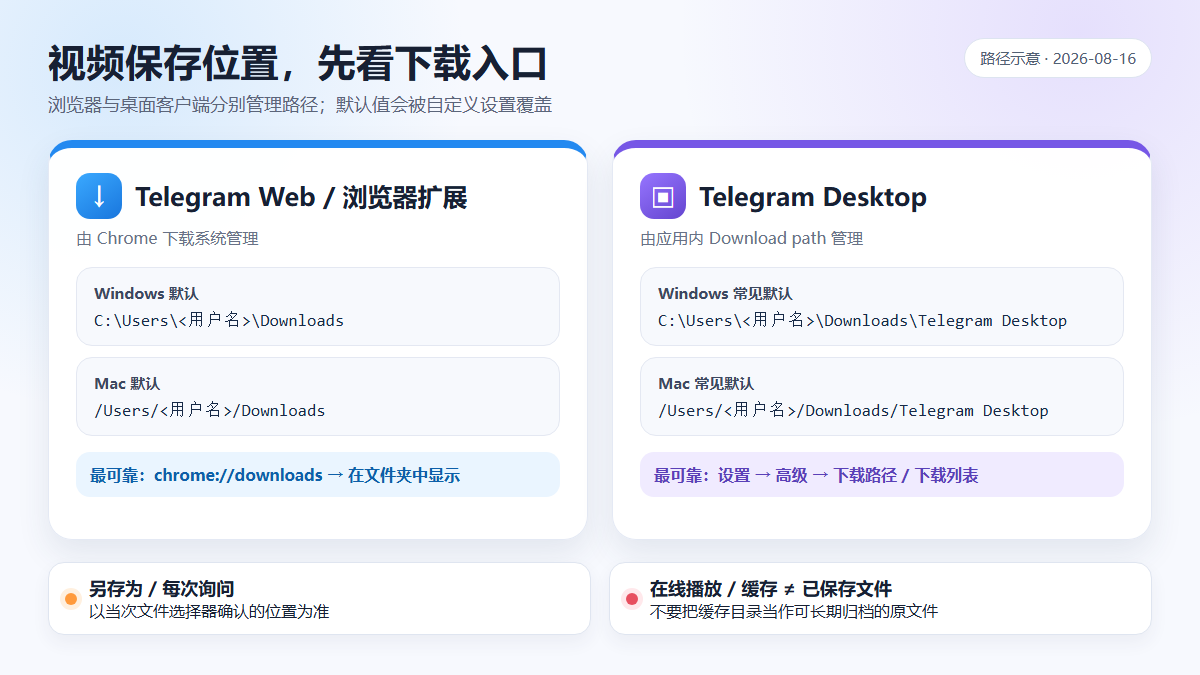
Task: Click the 在线播放 / 缓存 ≠ 已保存文件 heading
Action: [x=771, y=589]
